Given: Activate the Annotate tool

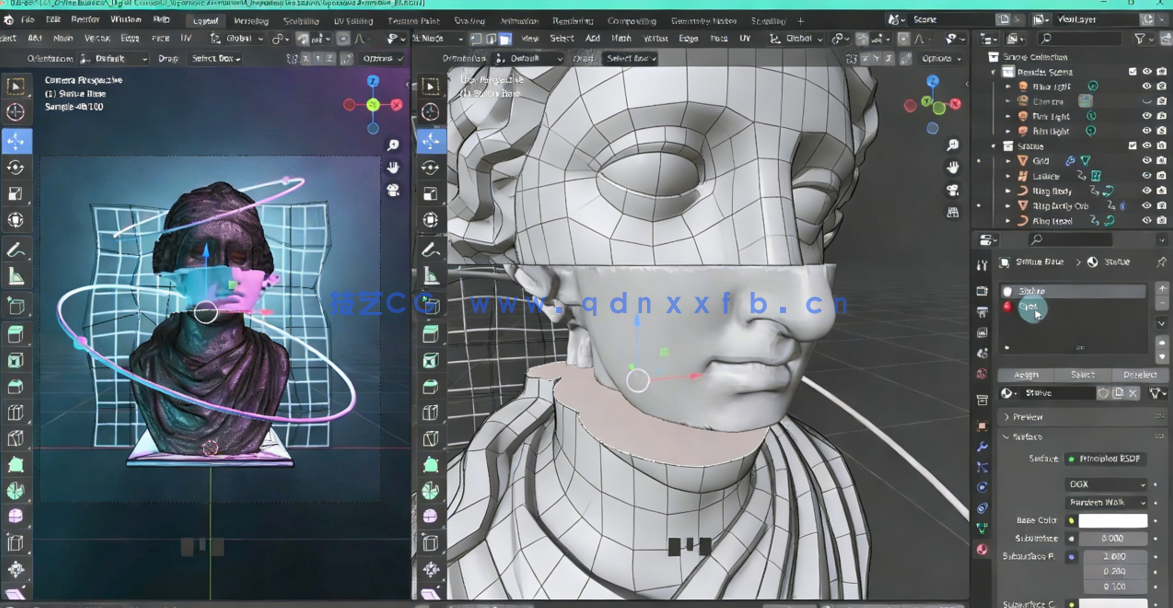Looking at the screenshot, I should [x=15, y=248].
